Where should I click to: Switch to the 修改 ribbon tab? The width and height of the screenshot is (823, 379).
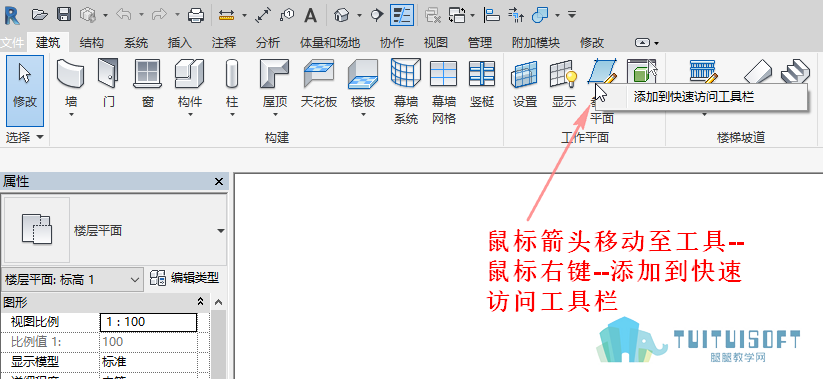592,43
